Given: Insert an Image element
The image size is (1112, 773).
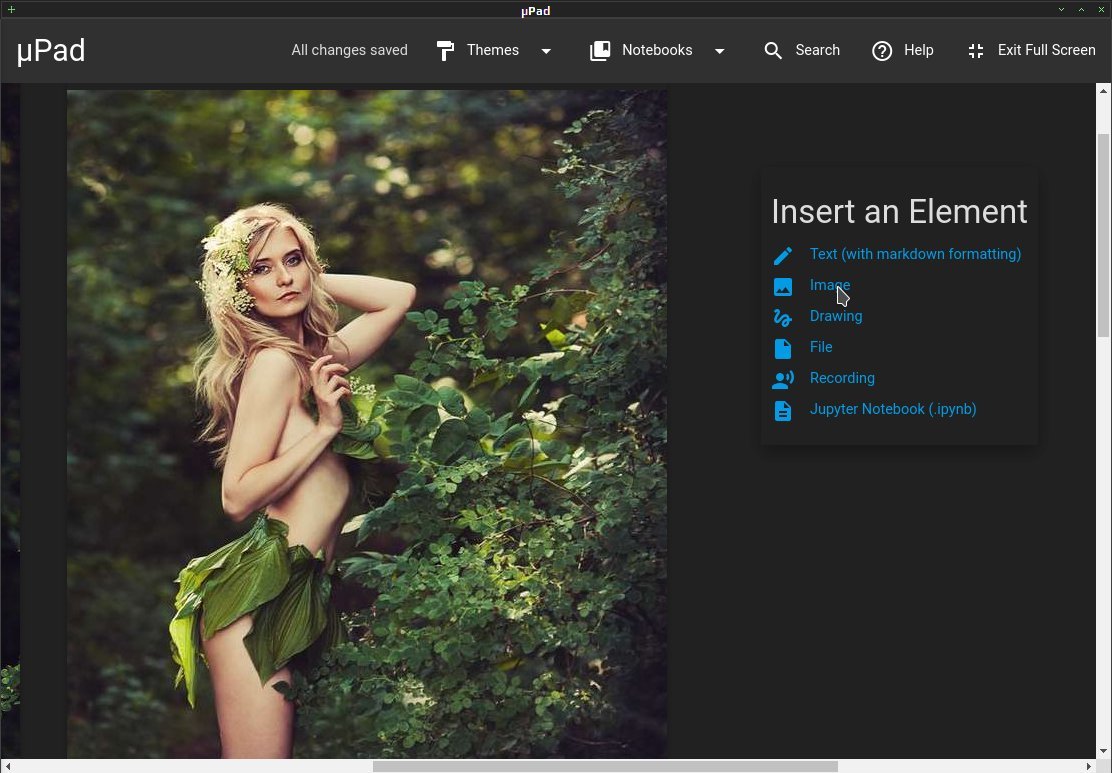Looking at the screenshot, I should [830, 285].
